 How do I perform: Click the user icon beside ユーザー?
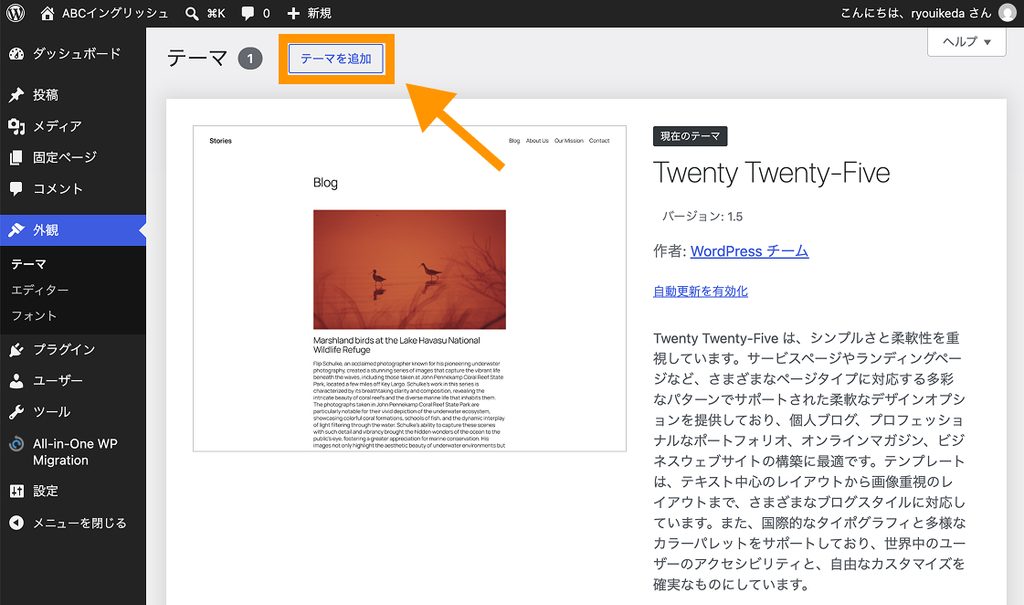[x=16, y=381]
